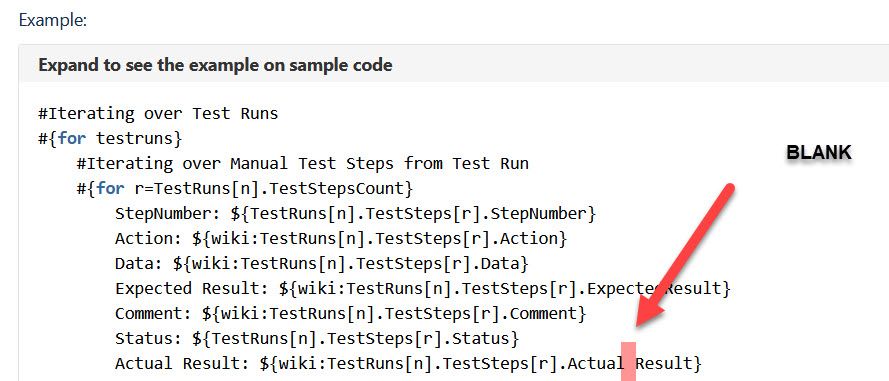Select the 'r=TestRuns[n].TestStepsCount' loop line

245,188
